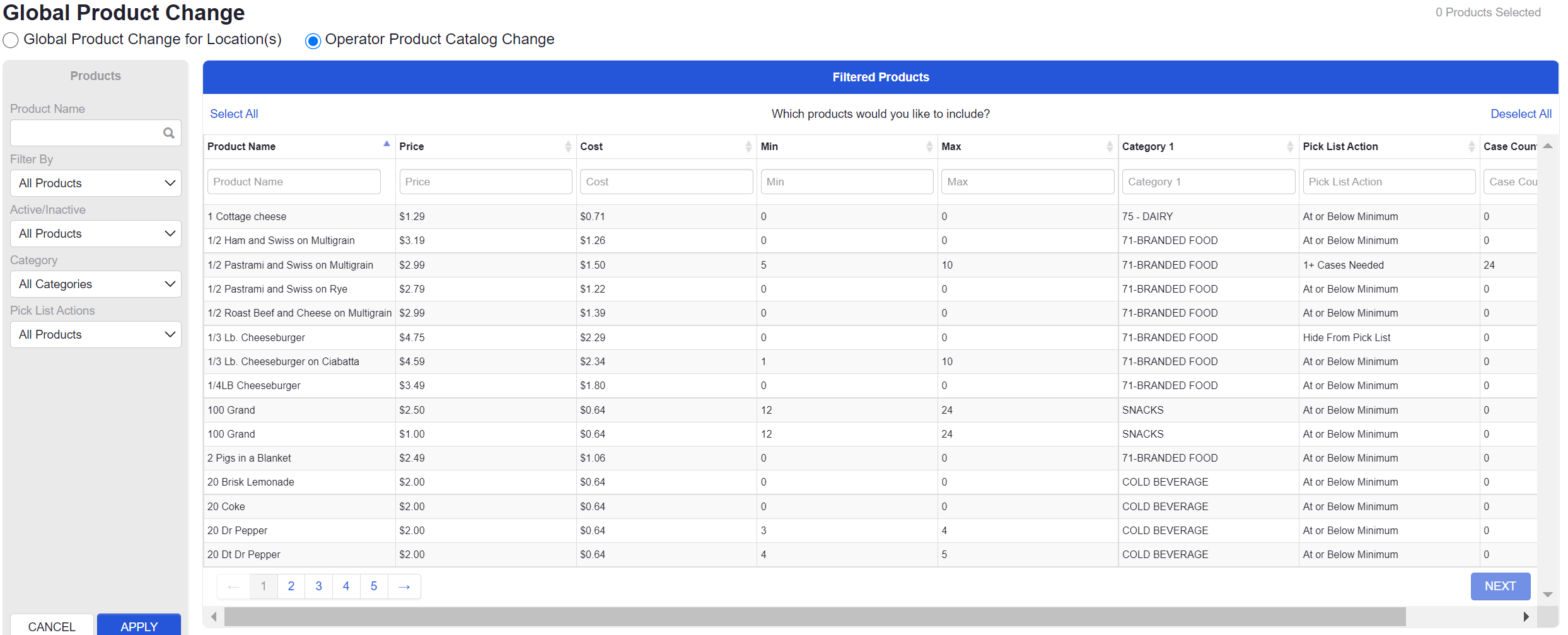
Task: Sort the Cost column
Action: tap(748, 146)
